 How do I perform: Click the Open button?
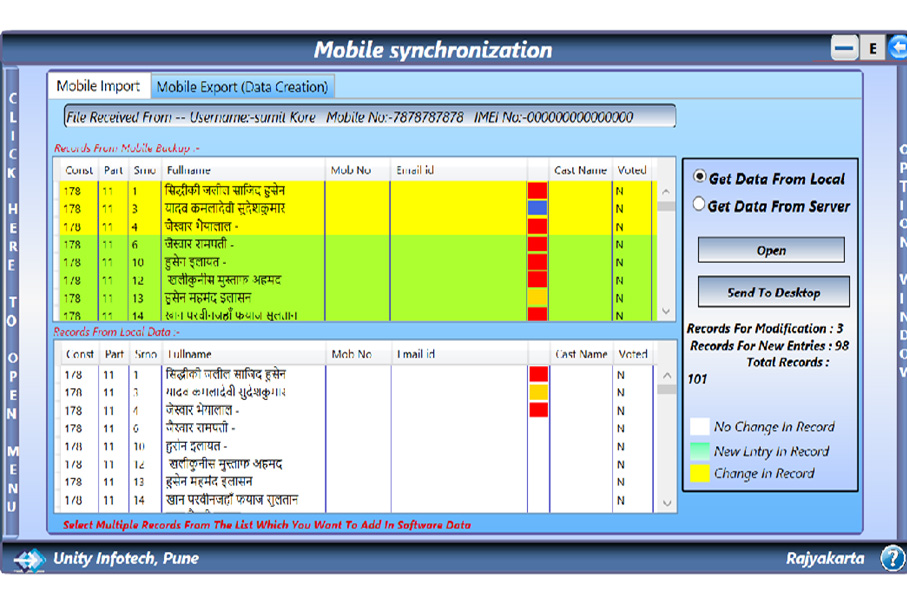(771, 250)
